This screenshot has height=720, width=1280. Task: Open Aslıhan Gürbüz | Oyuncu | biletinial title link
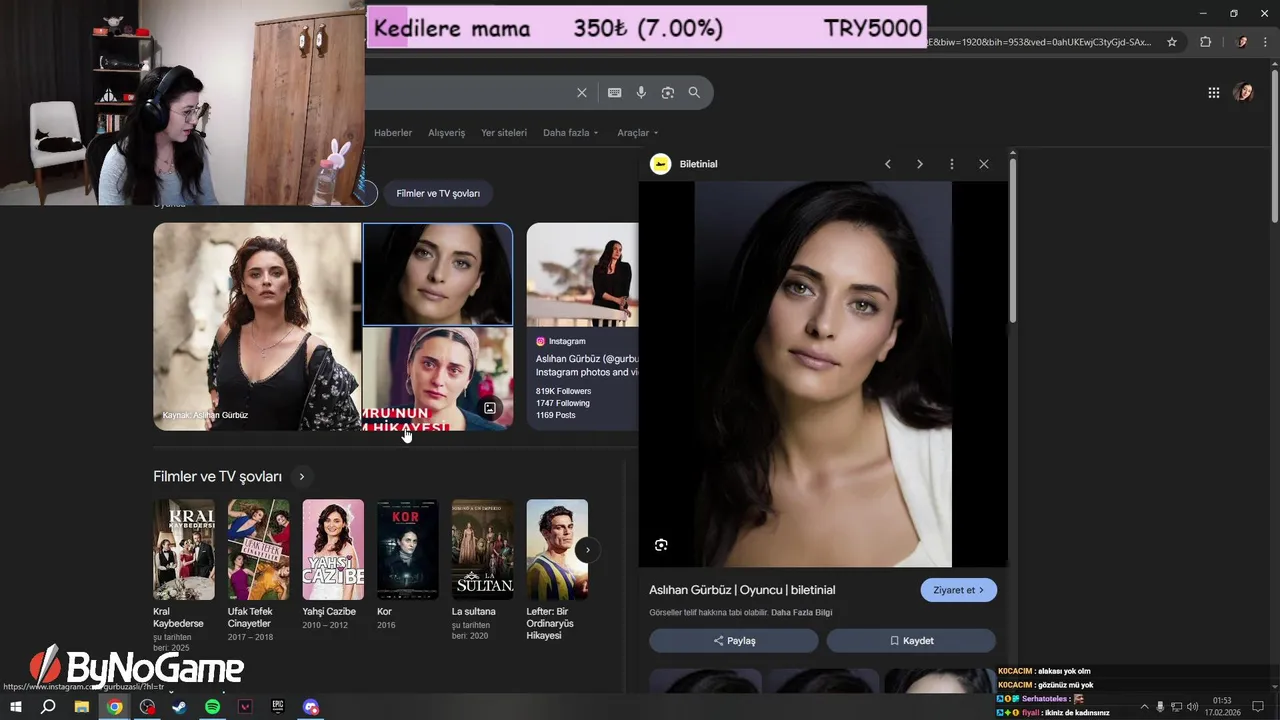click(x=742, y=590)
